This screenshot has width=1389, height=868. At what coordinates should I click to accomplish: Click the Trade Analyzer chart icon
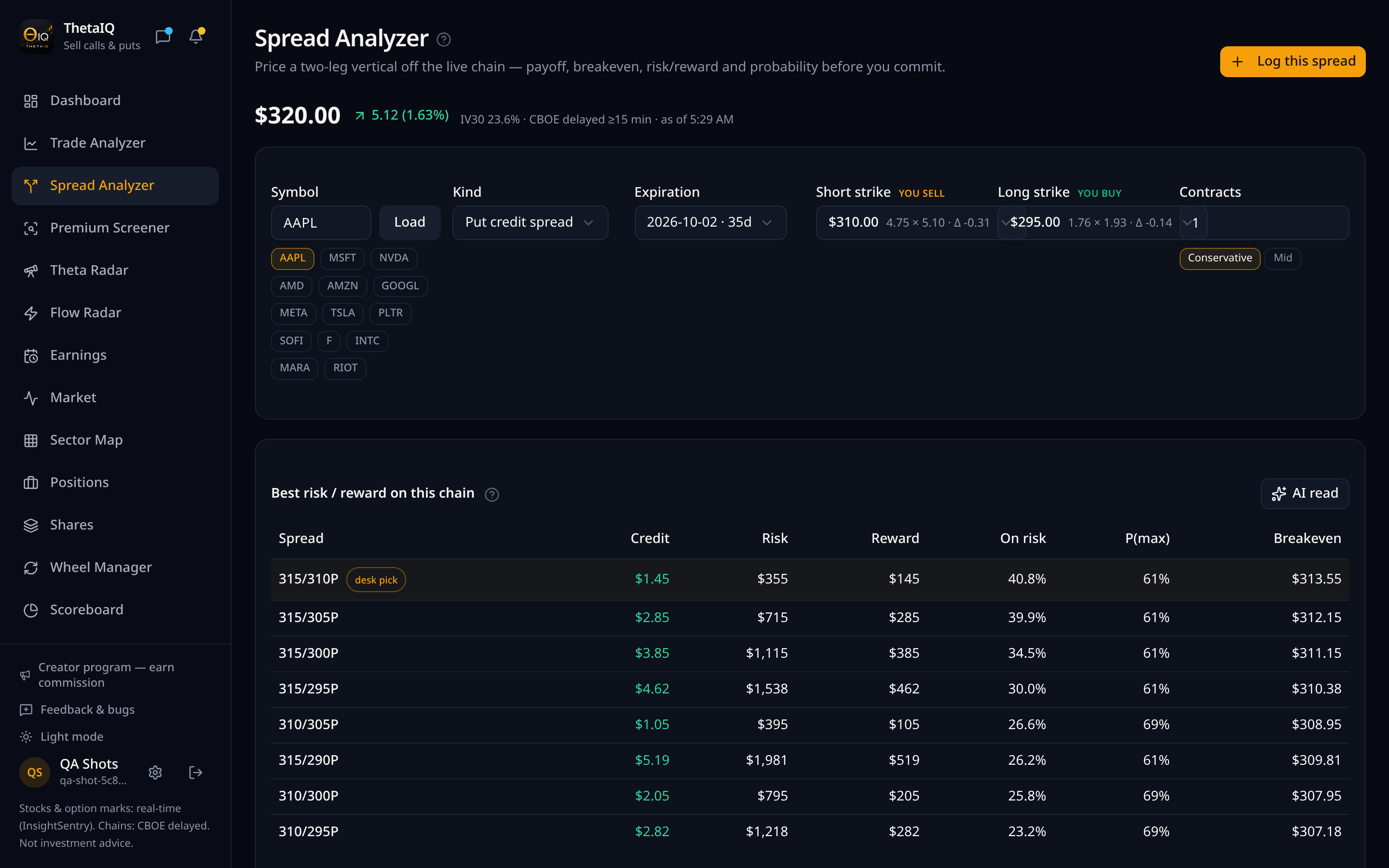[31, 144]
